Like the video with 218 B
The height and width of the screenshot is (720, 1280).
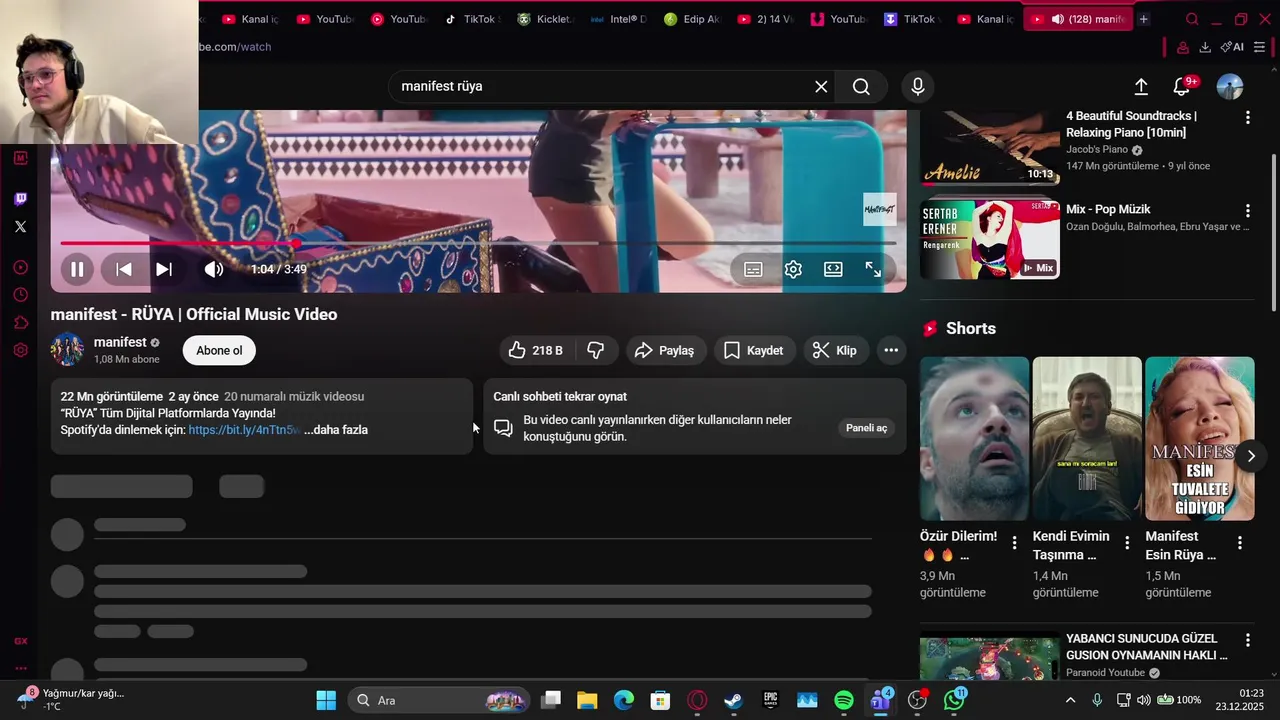tap(536, 350)
